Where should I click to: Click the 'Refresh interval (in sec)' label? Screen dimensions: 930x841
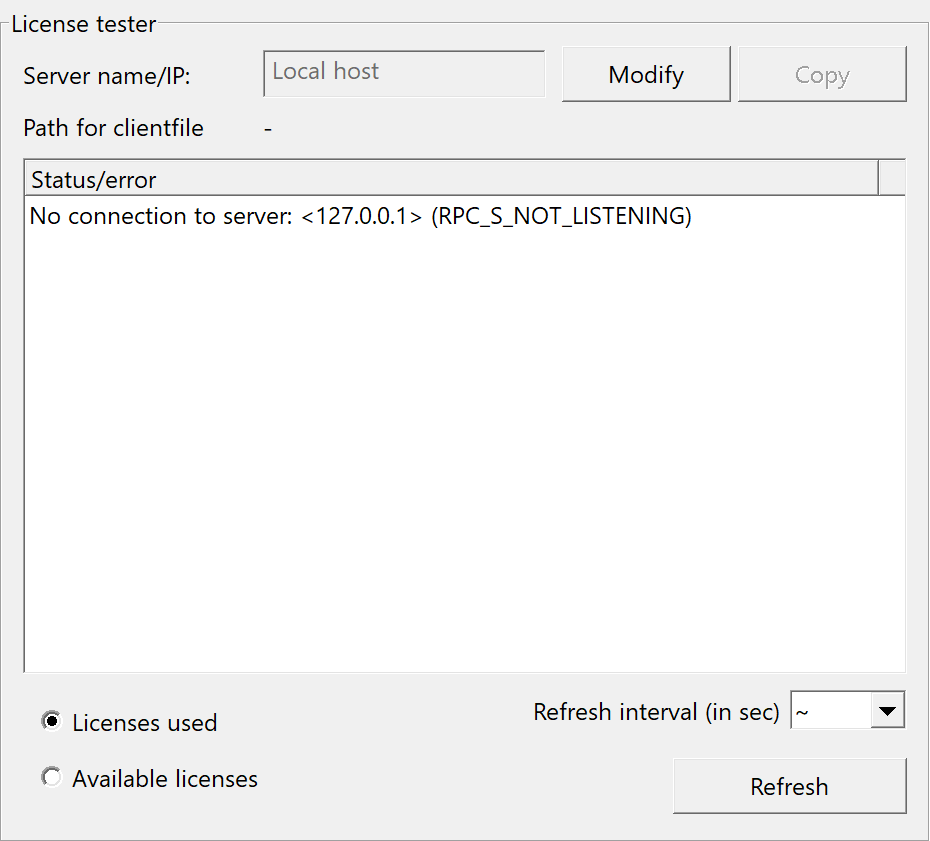[x=656, y=712]
